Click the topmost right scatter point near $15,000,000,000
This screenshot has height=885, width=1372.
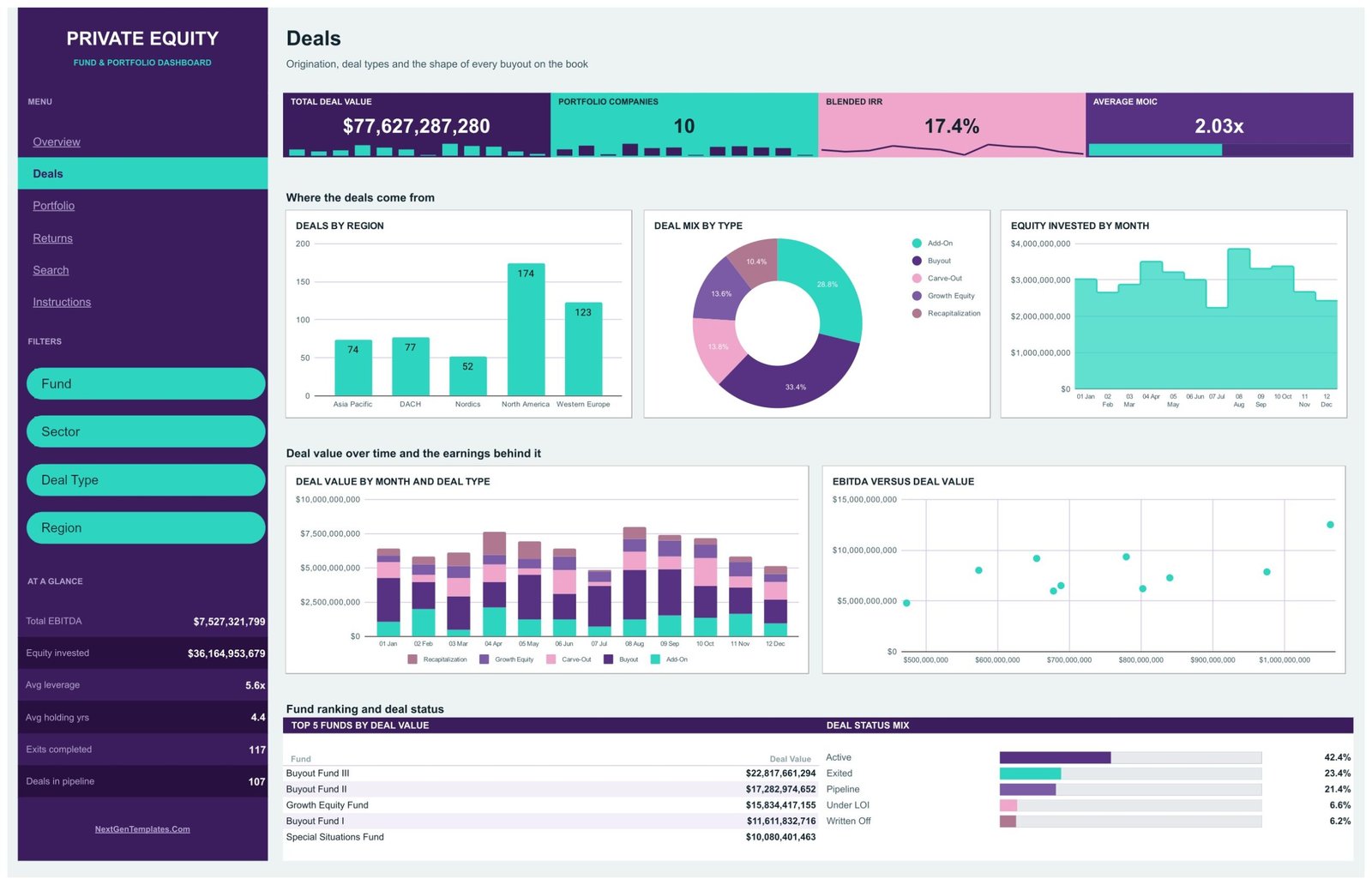1330,525
